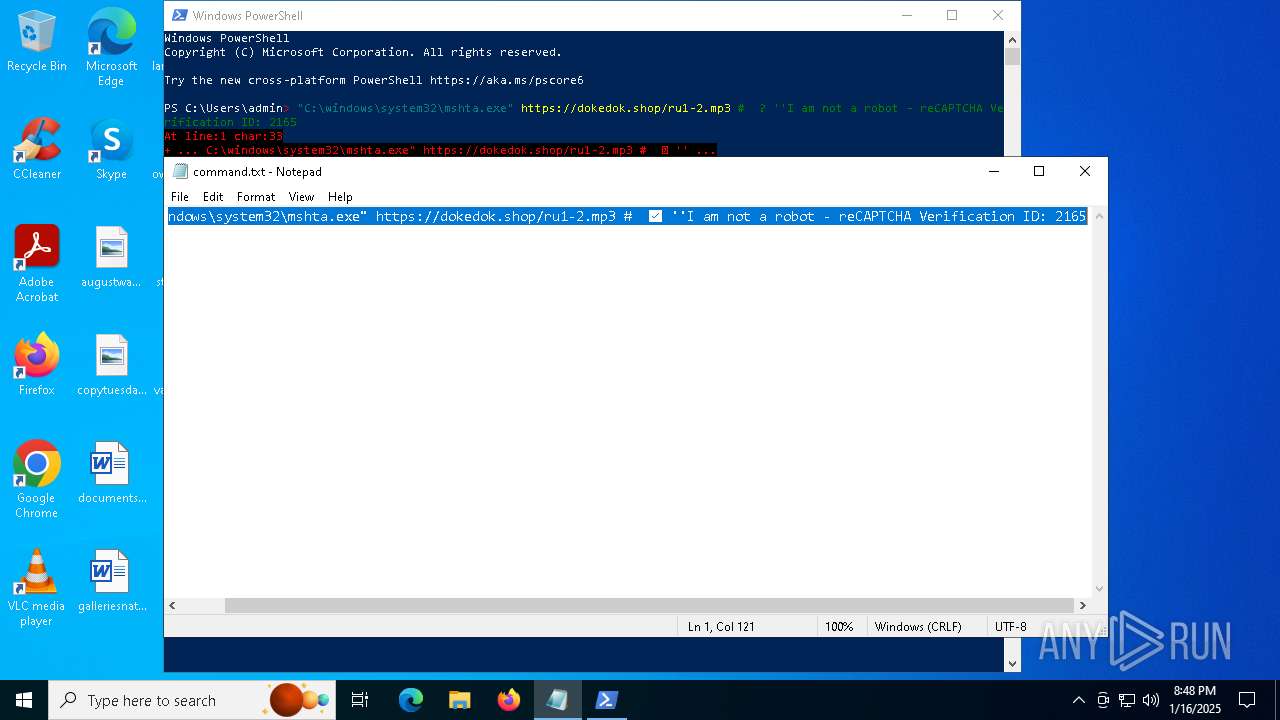
Task: Click the right arrow of Notepad's horizontal scrollbar
Action: (1082, 605)
